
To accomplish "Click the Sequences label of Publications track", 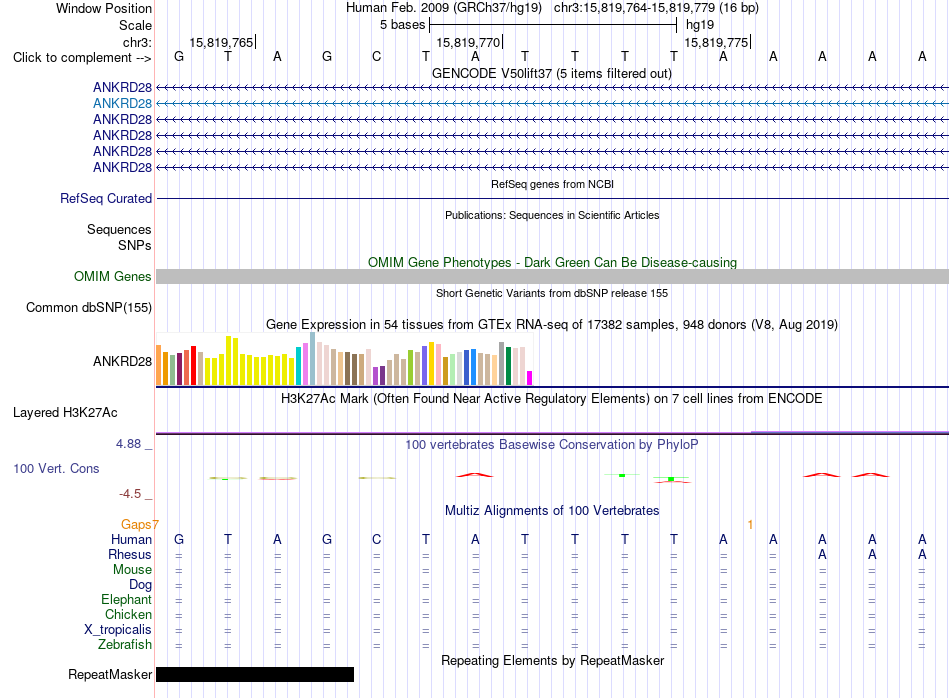I will [119, 230].
